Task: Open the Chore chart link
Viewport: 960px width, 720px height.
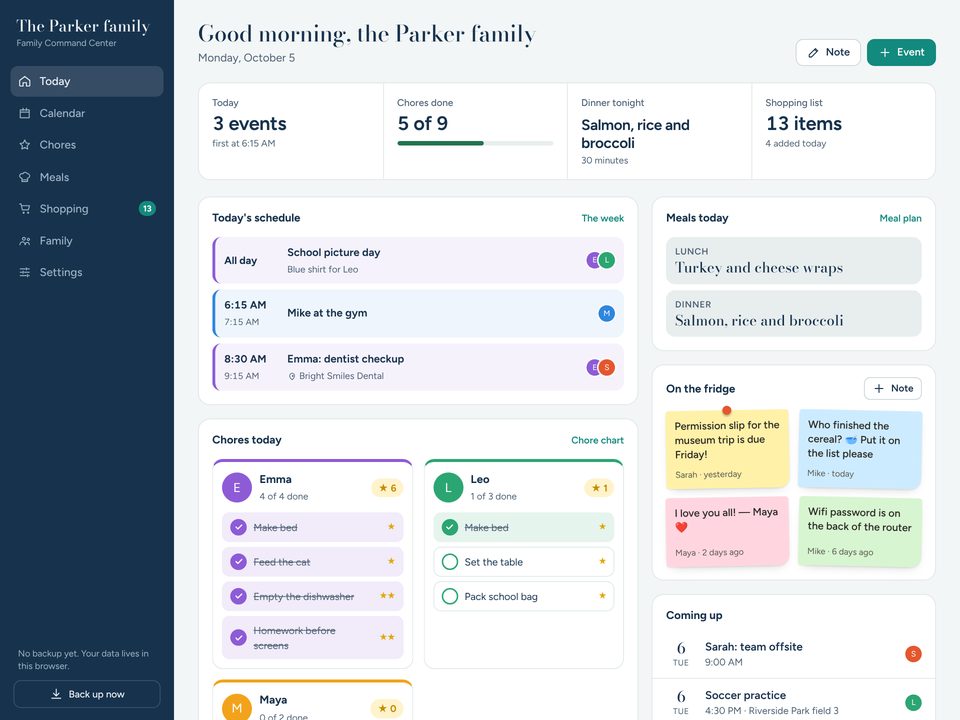Action: pos(597,440)
